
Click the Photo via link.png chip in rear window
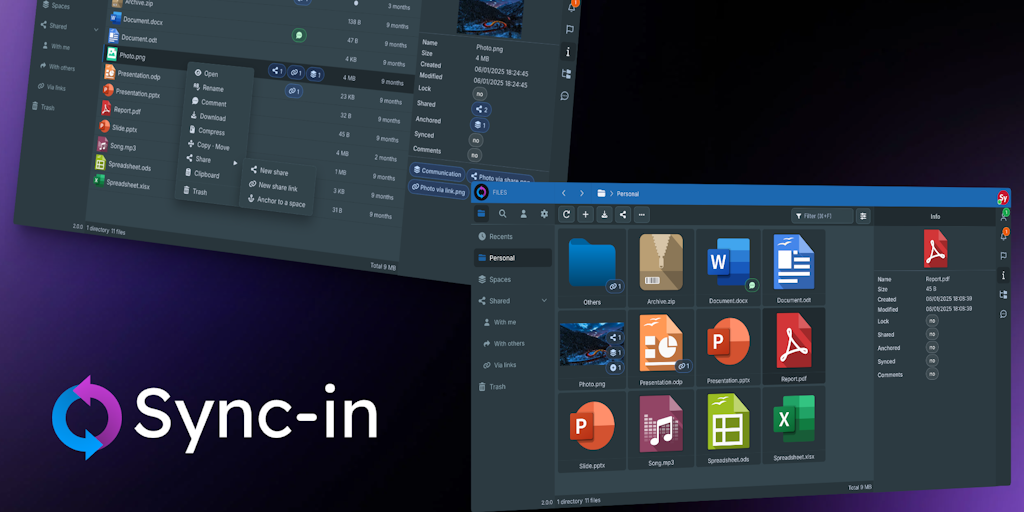(440, 189)
